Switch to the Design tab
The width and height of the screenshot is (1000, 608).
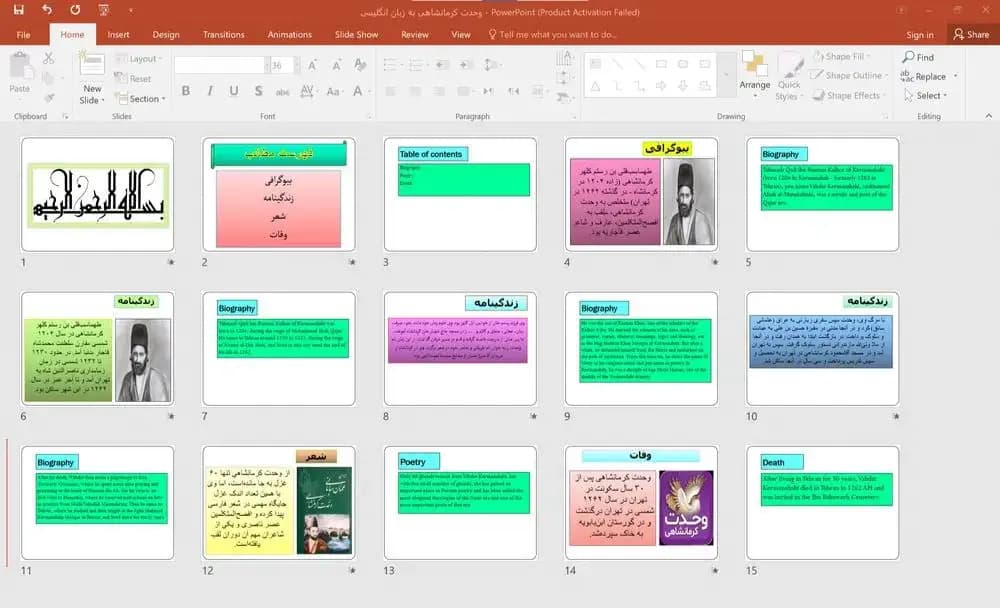click(166, 34)
